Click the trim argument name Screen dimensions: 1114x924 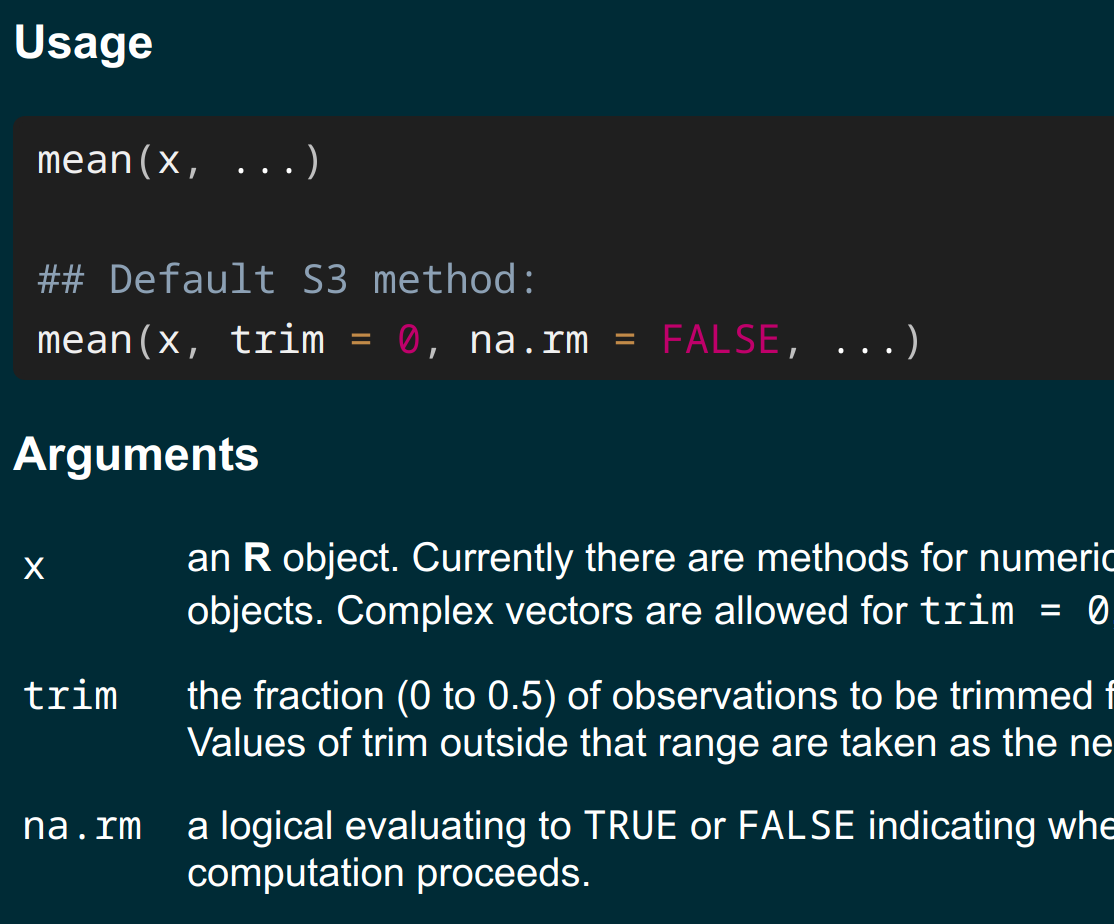pos(70,695)
